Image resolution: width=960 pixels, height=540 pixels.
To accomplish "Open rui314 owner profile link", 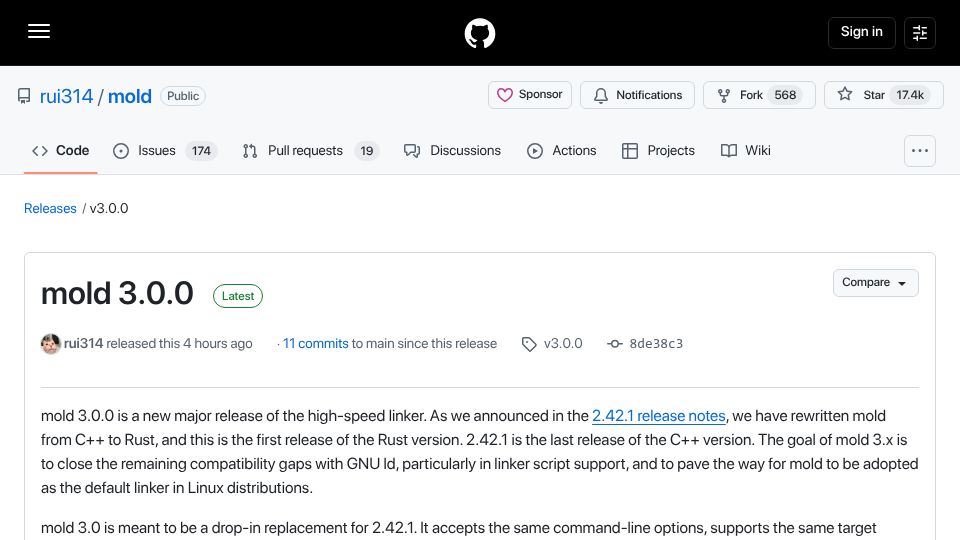I will tap(66, 96).
